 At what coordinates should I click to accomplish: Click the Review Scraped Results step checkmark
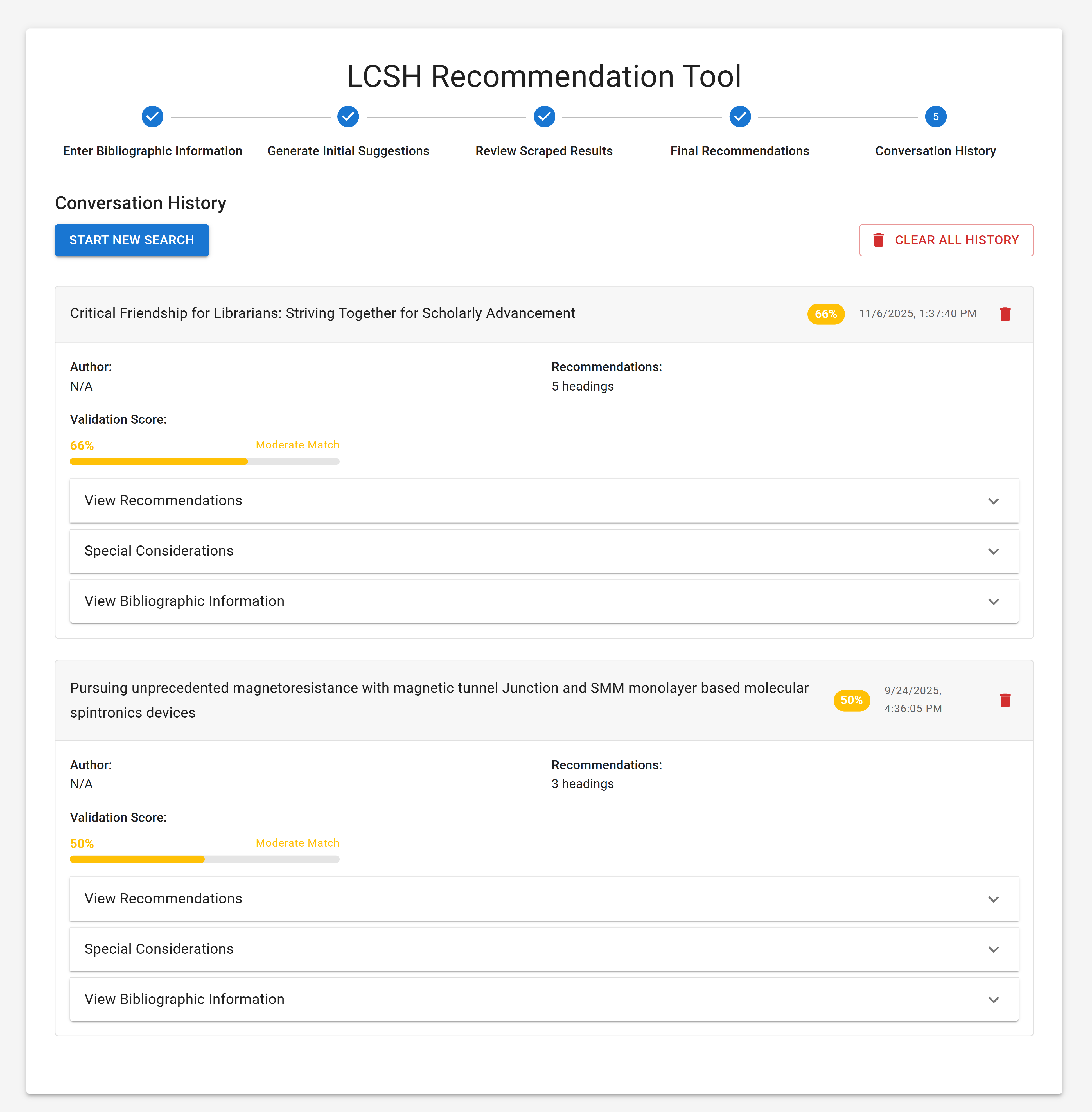544,116
